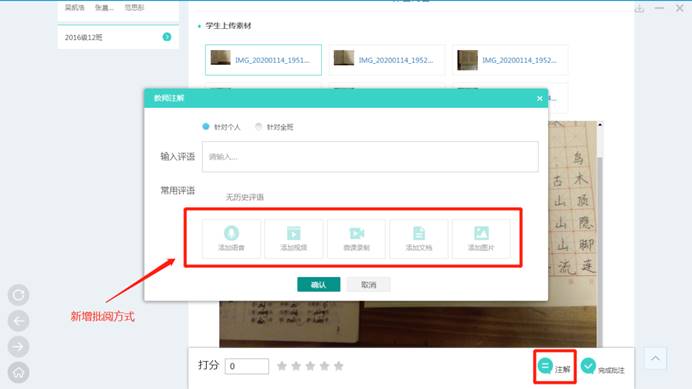Click the 输入评语 comment text field
Screen dimensions: 692x389
coord(370,157)
